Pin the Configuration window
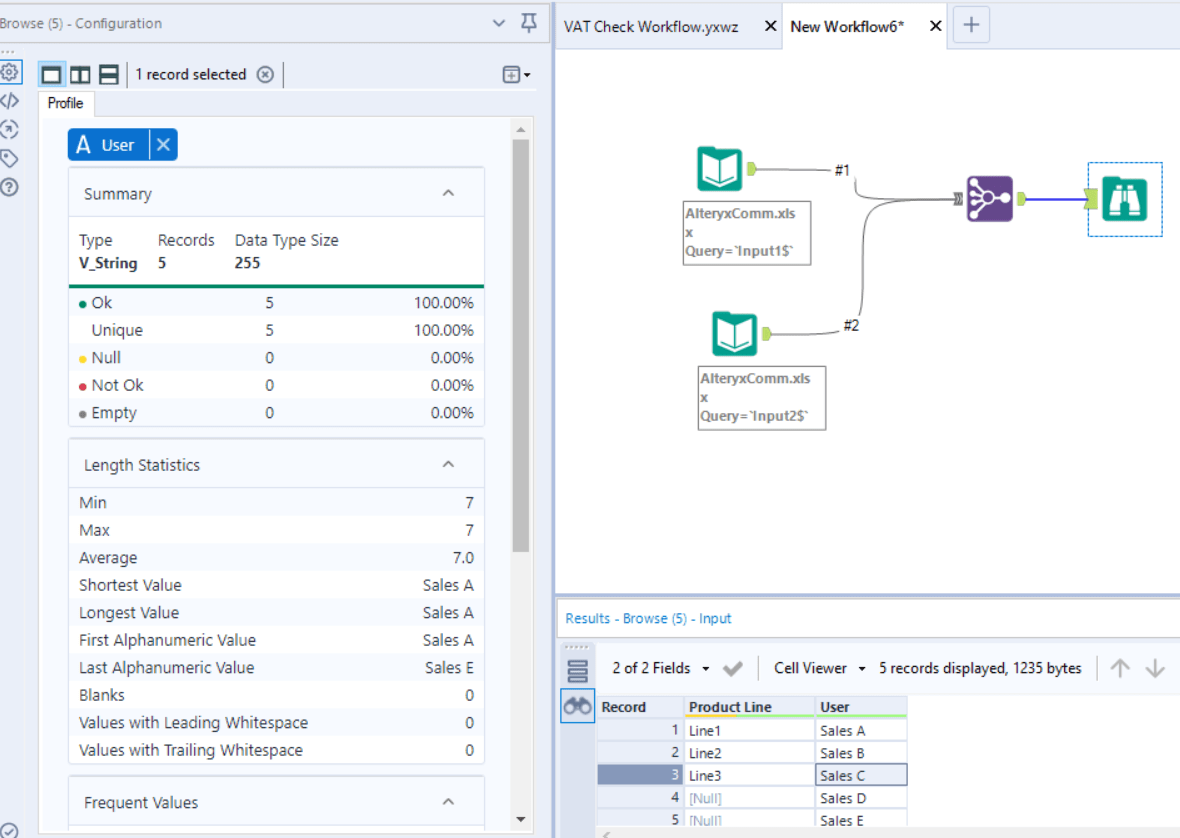This screenshot has height=838, width=1180. pos(529,23)
